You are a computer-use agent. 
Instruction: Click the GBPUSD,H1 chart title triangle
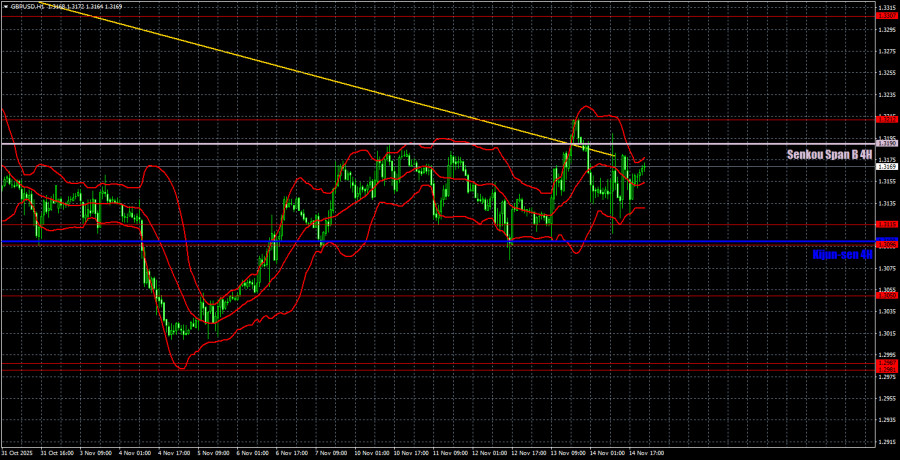tap(5, 7)
